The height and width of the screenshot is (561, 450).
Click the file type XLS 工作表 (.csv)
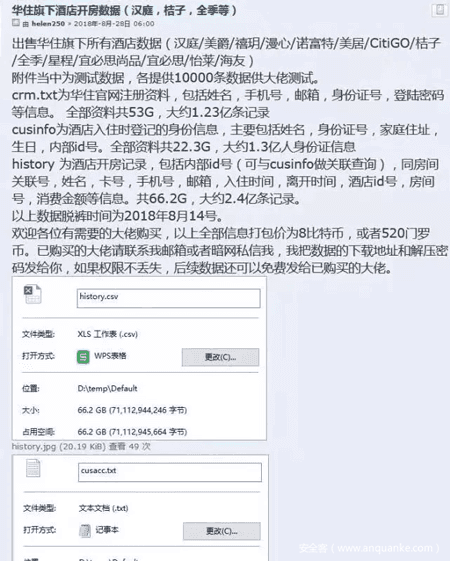tap(108, 334)
